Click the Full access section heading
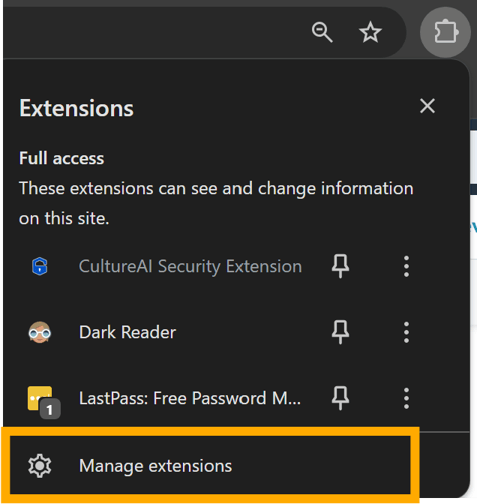Screen dimensions: 477x504 tap(62, 158)
